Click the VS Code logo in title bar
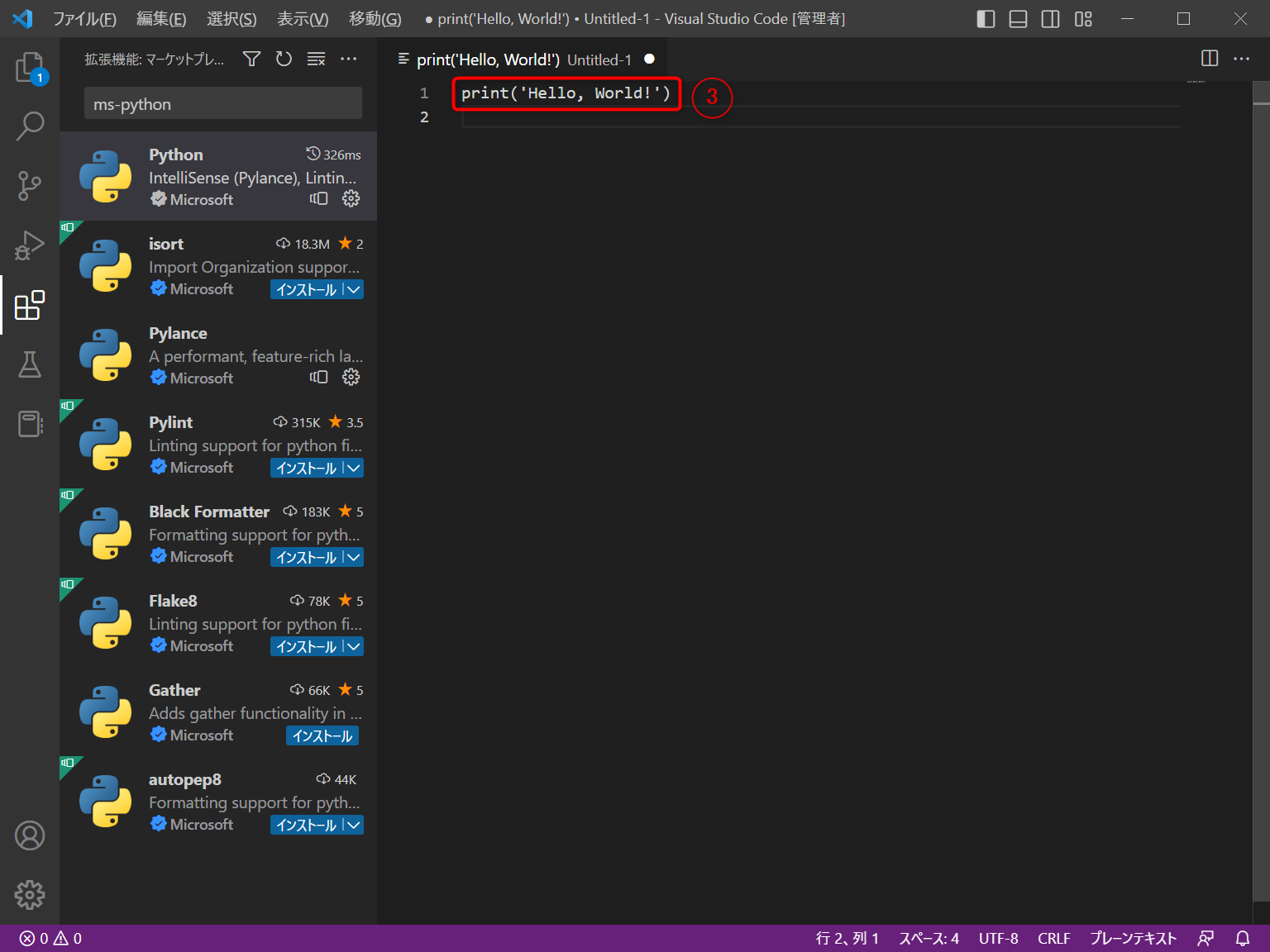Screen dimensions: 1270x952 (x=23, y=18)
